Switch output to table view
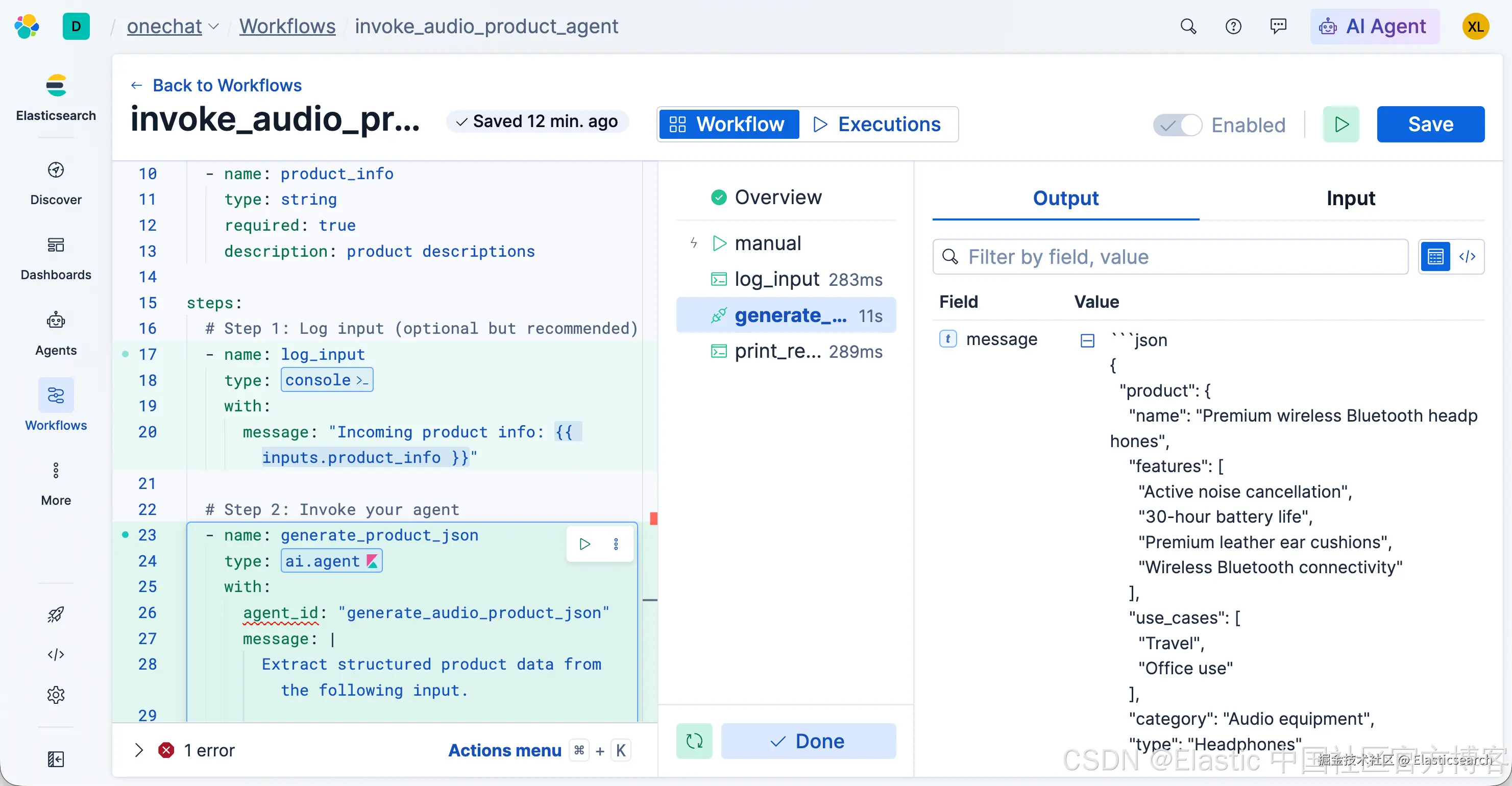The width and height of the screenshot is (1512, 786). (1435, 257)
